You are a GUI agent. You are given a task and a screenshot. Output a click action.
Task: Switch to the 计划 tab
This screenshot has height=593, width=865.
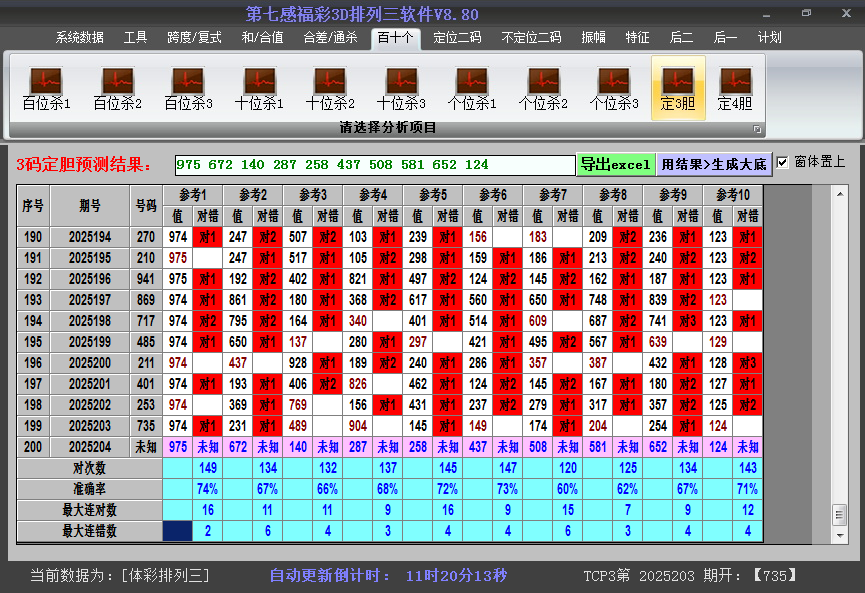[769, 38]
